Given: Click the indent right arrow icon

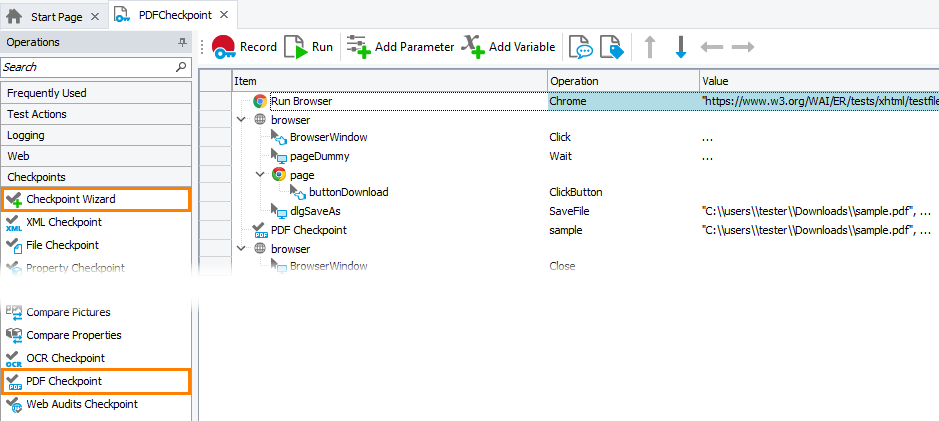Looking at the screenshot, I should coord(742,47).
